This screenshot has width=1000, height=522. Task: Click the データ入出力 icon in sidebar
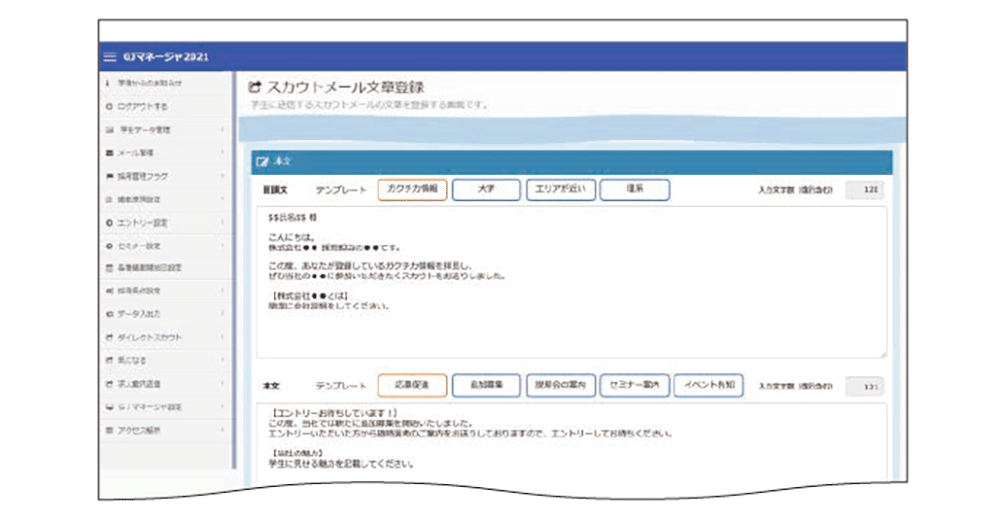108,314
